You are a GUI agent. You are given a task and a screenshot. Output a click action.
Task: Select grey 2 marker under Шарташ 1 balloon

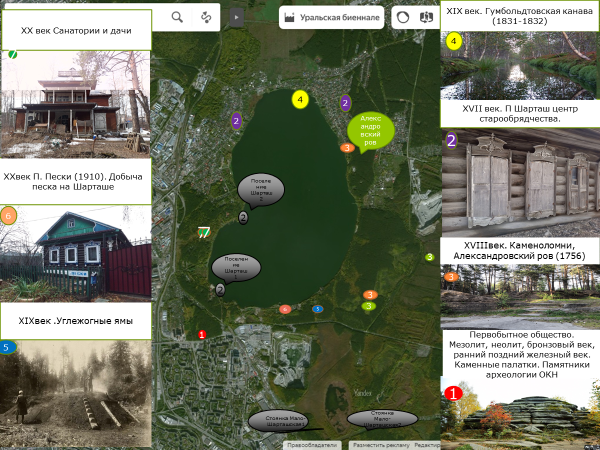coord(220,290)
